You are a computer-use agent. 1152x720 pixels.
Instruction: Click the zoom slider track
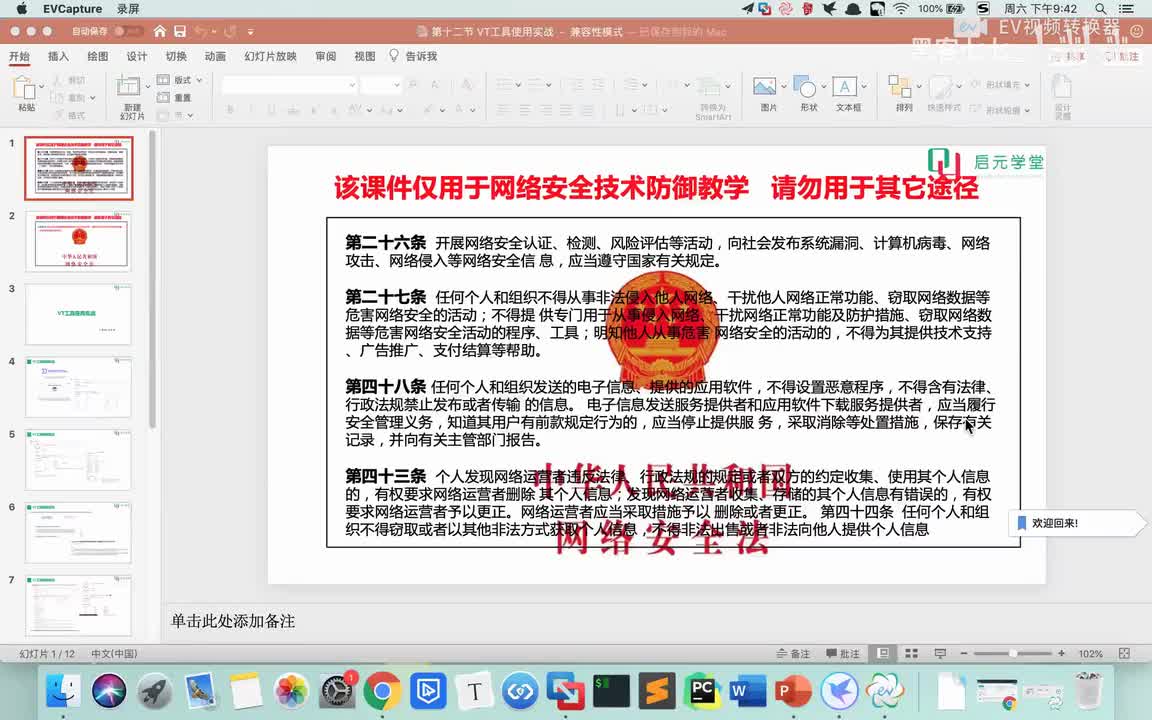point(1012,653)
